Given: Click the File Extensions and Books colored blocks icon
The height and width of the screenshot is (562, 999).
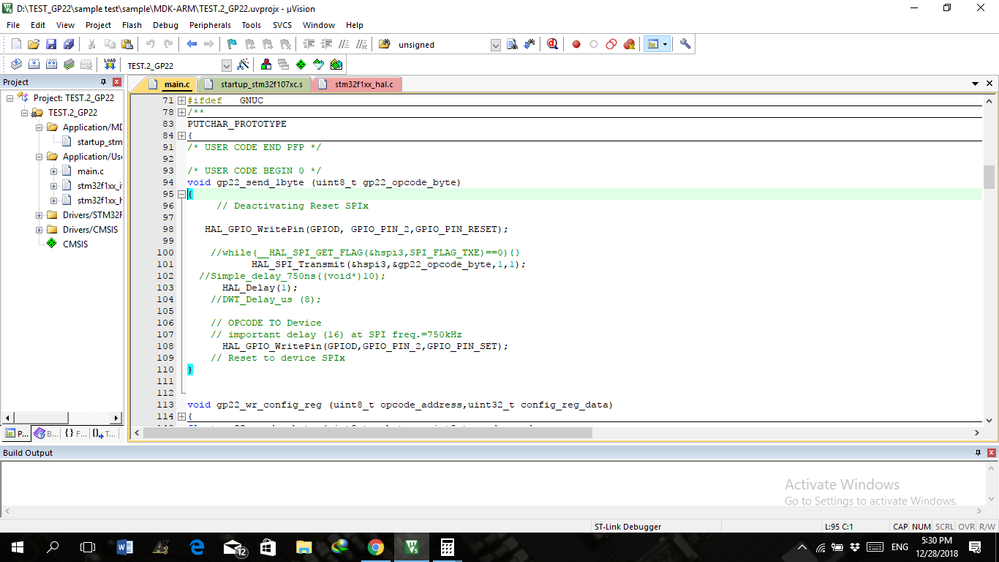Looking at the screenshot, I should click(x=266, y=65).
